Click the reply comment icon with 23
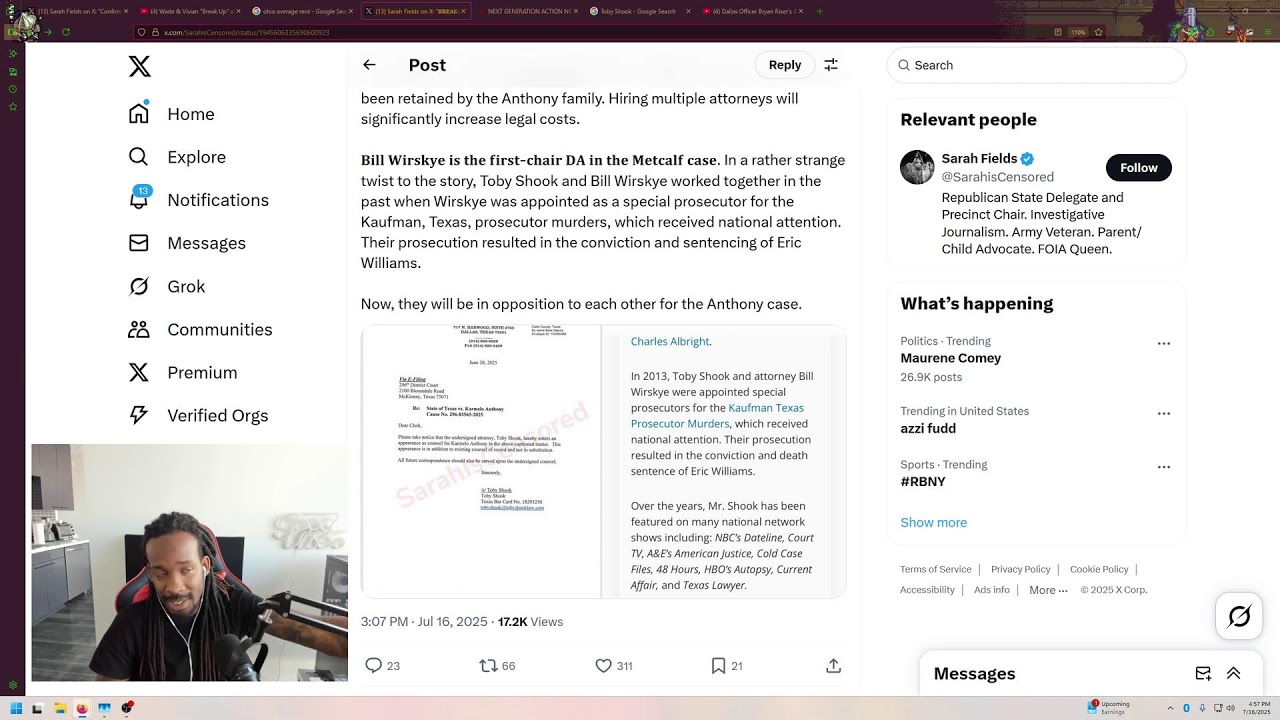Viewport: 1280px width, 720px height. coord(374,665)
